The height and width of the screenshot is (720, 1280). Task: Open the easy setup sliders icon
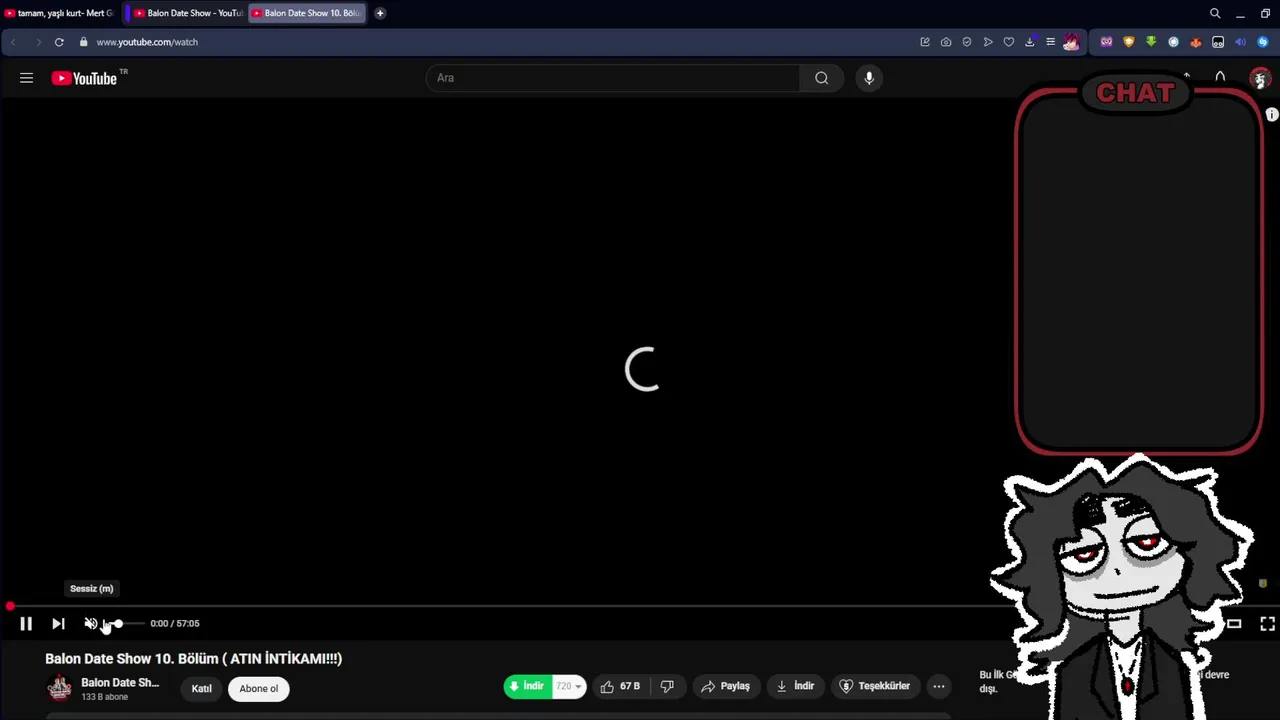click(x=1050, y=42)
